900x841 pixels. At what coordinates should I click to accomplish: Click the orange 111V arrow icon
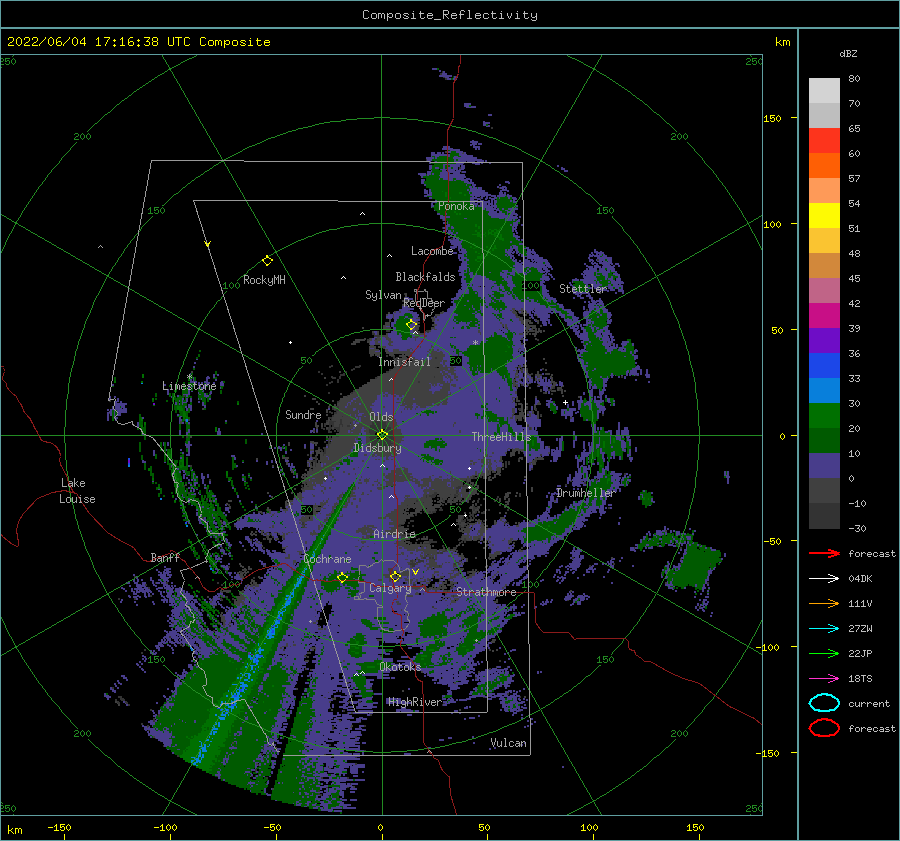[824, 603]
